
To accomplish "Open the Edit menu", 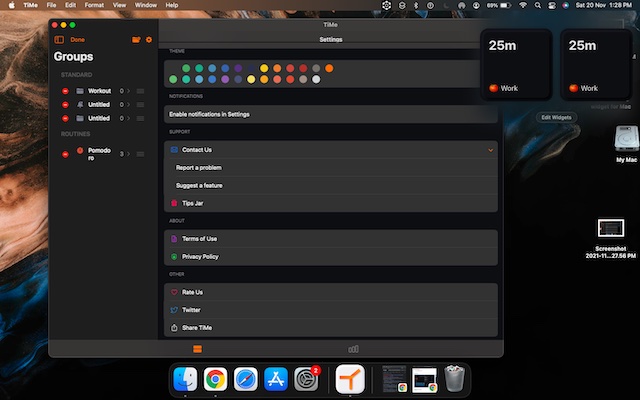I will tap(71, 5).
